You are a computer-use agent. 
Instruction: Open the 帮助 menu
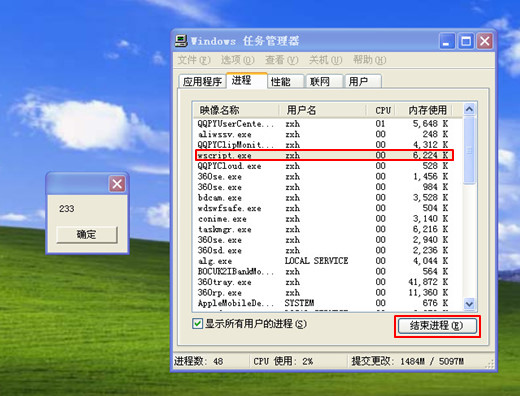[x=370, y=60]
